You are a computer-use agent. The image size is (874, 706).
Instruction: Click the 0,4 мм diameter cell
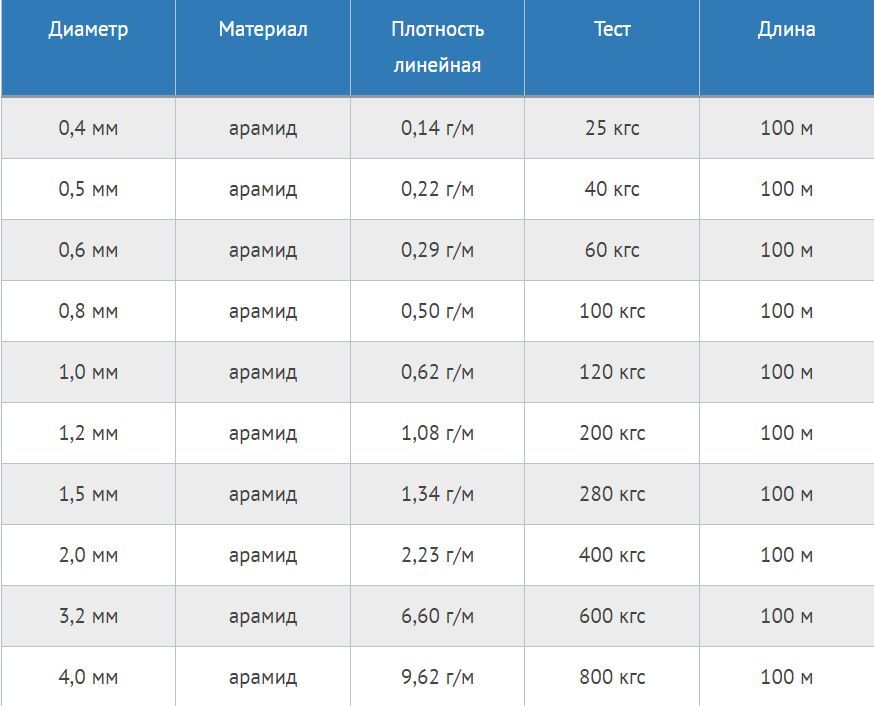(88, 128)
